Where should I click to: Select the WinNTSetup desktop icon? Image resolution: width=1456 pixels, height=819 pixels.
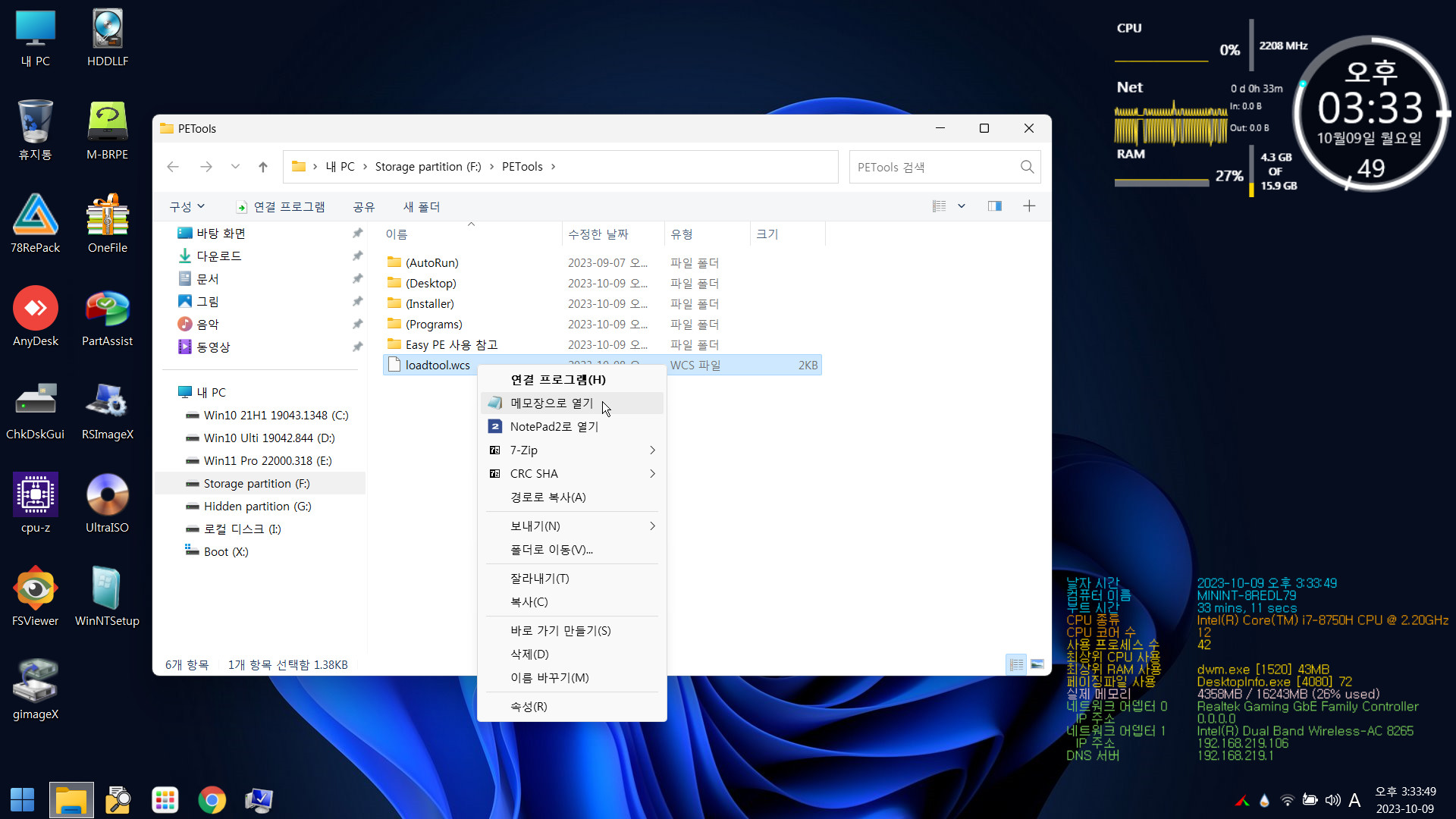(108, 598)
